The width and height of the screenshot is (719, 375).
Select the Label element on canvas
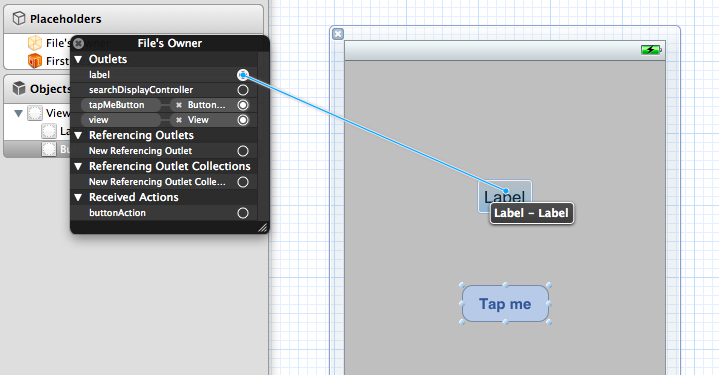pyautogui.click(x=505, y=197)
